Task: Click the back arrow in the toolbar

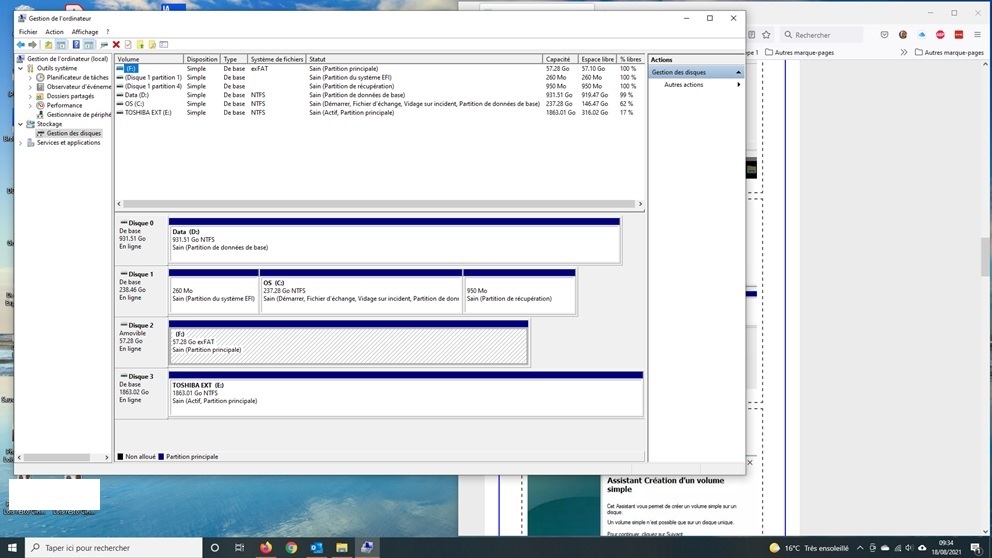Action: tap(20, 45)
